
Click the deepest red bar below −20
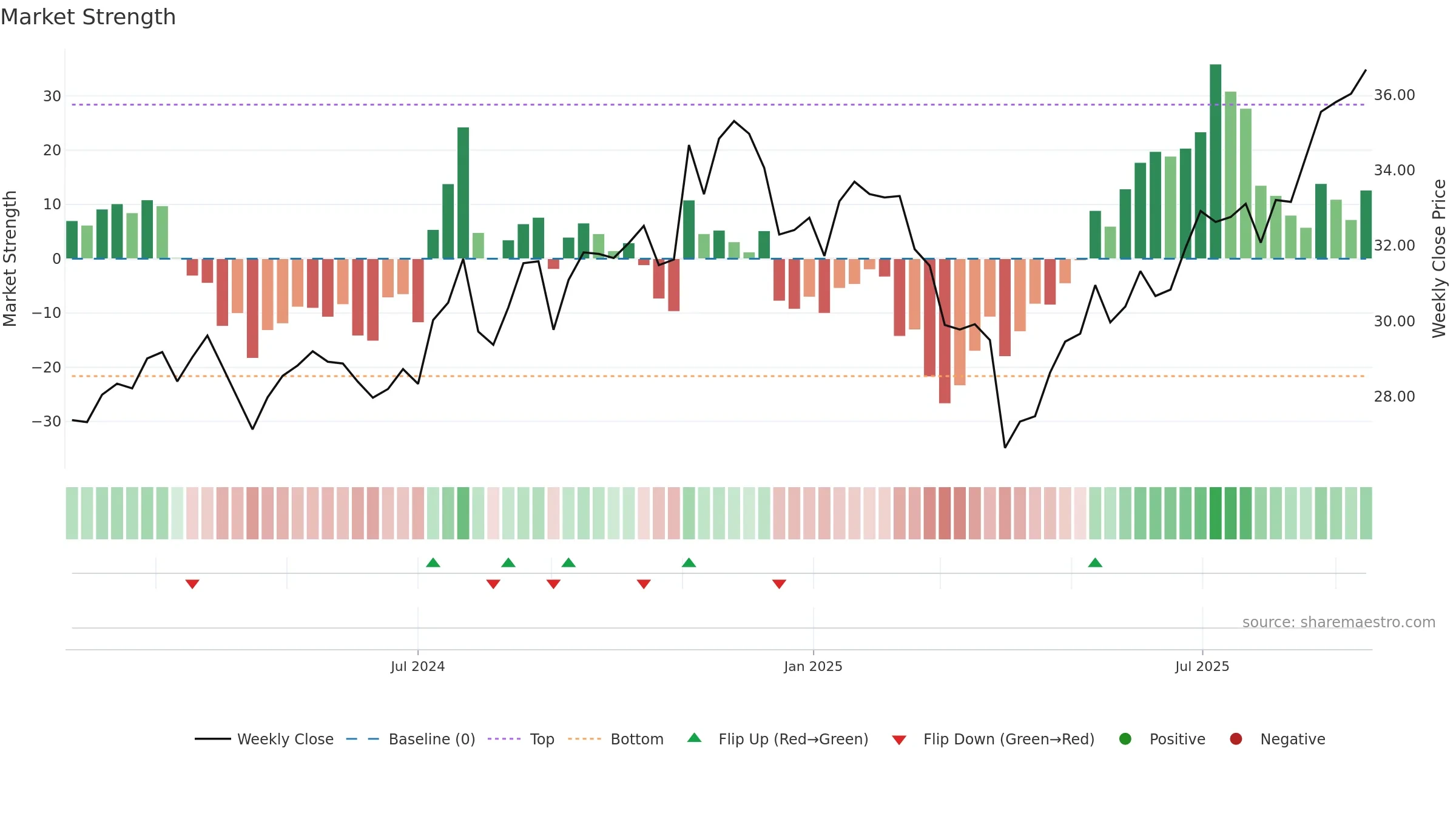point(945,331)
